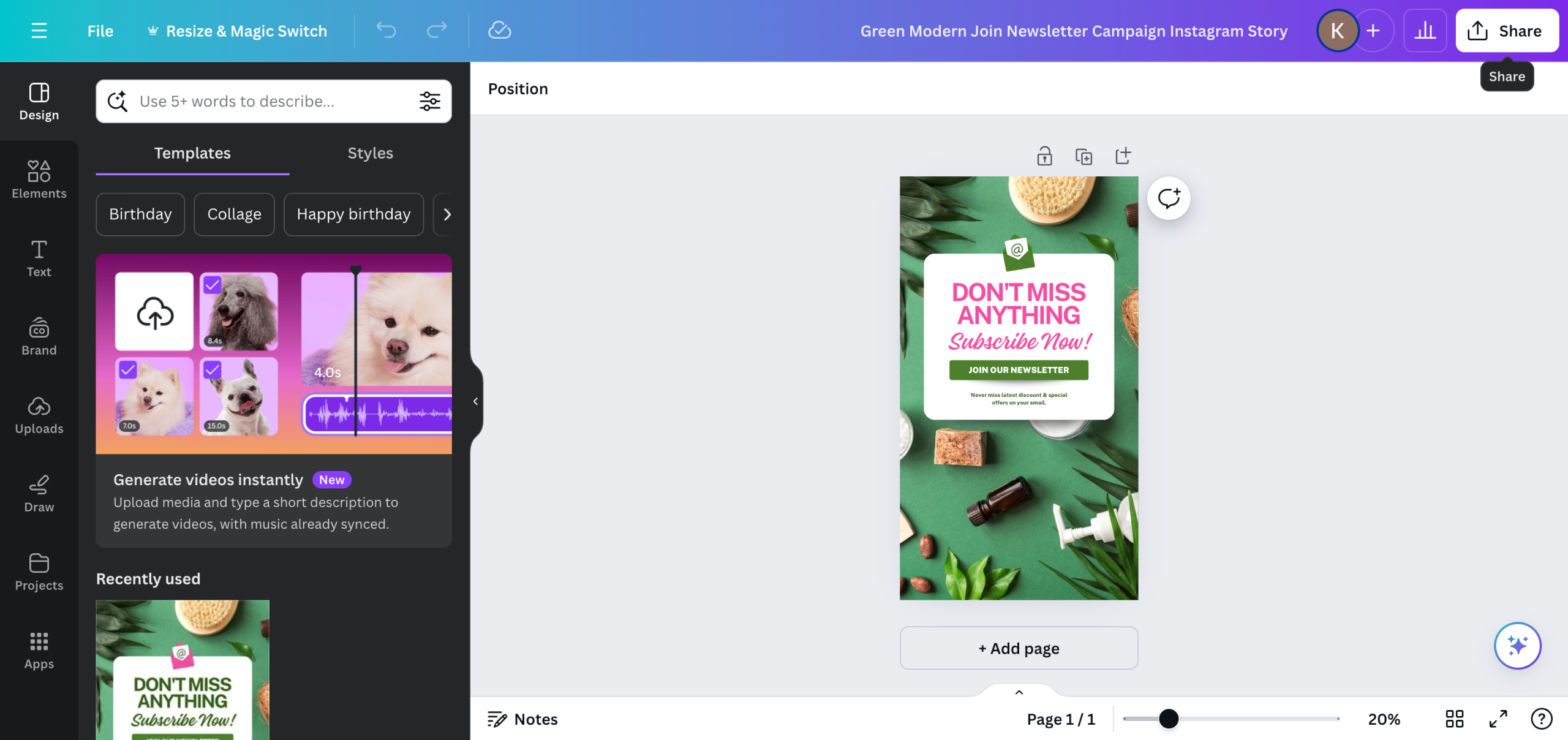This screenshot has width=1568, height=740.
Task: Switch to the Styles tab
Action: [x=370, y=153]
